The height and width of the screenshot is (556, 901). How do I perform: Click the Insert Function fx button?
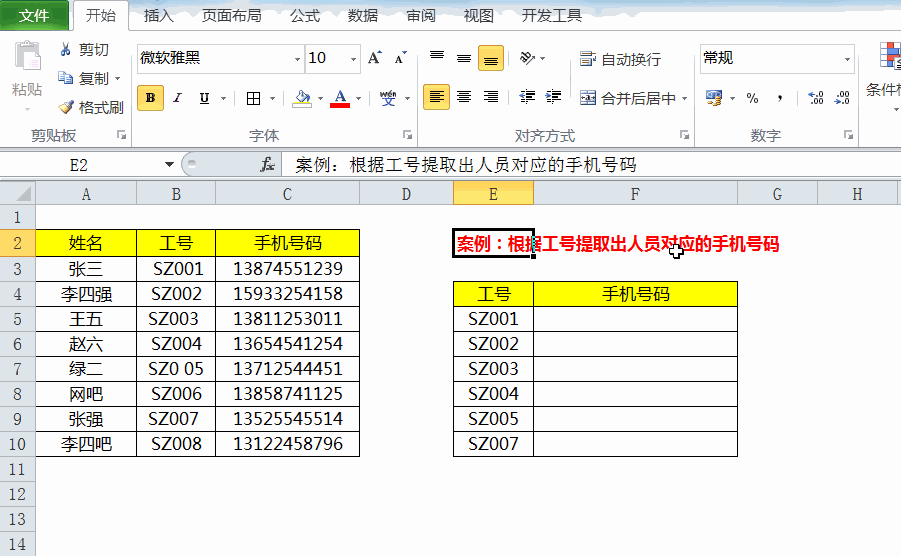pyautogui.click(x=267, y=165)
